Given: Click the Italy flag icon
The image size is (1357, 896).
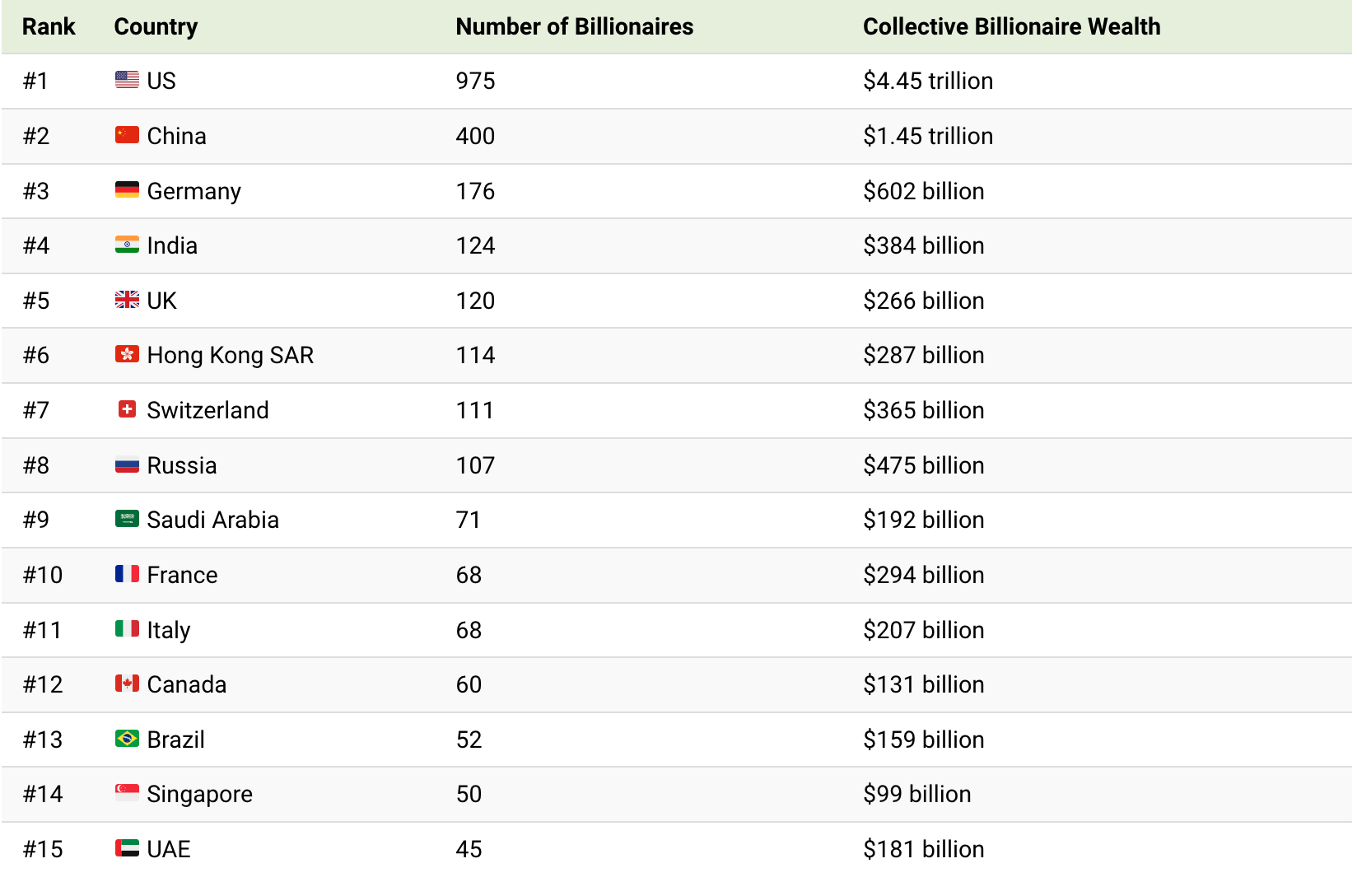Looking at the screenshot, I should [x=127, y=629].
